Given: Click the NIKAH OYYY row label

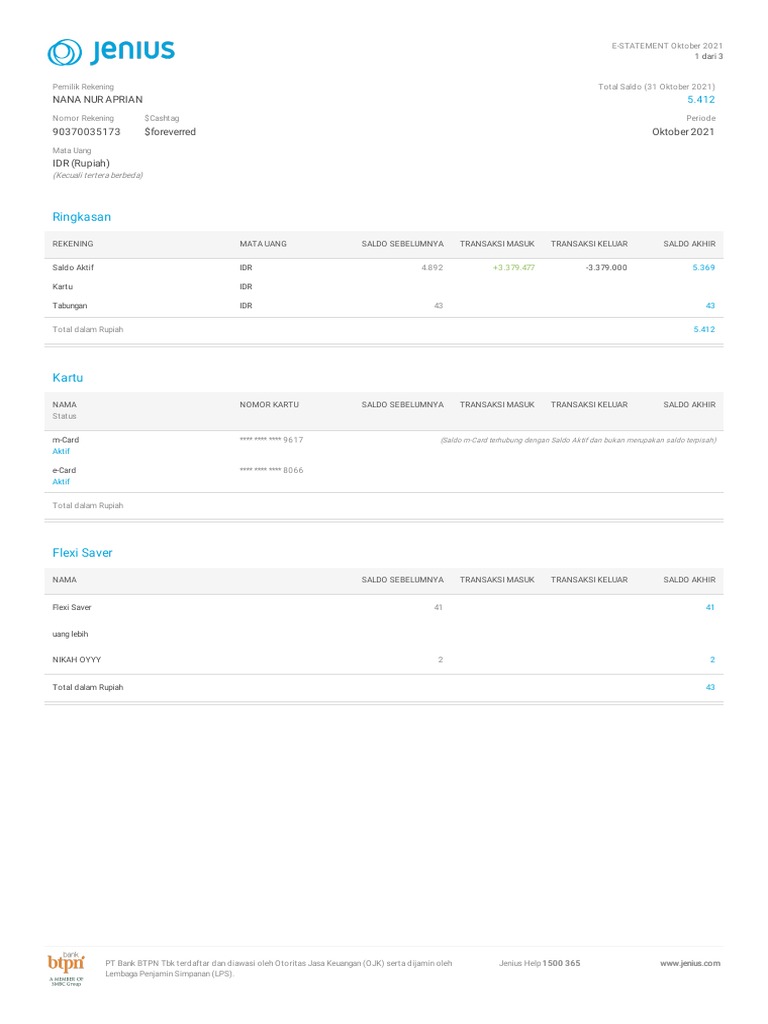Looking at the screenshot, I should click(77, 660).
